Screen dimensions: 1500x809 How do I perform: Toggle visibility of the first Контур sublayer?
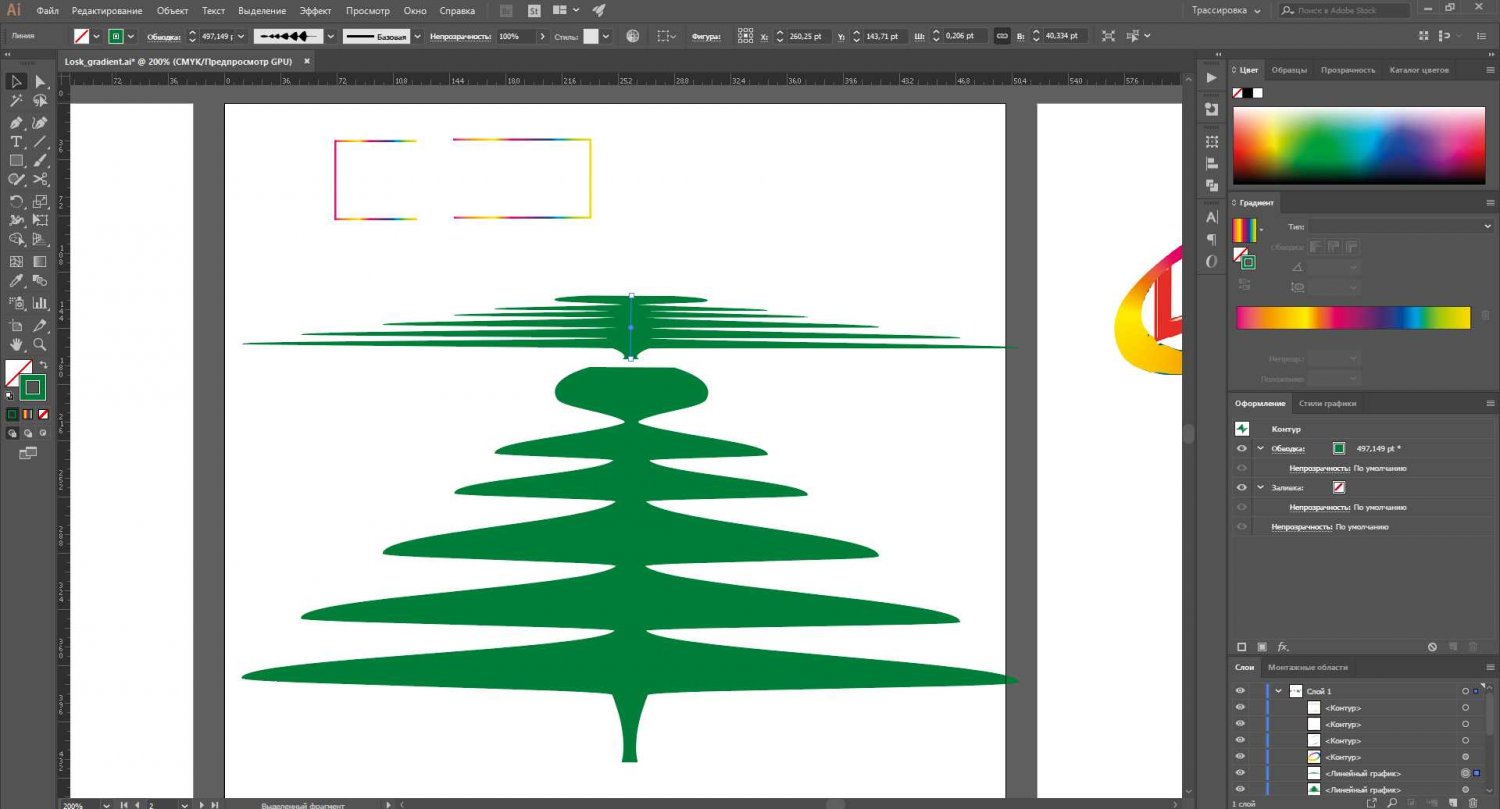coord(1240,708)
